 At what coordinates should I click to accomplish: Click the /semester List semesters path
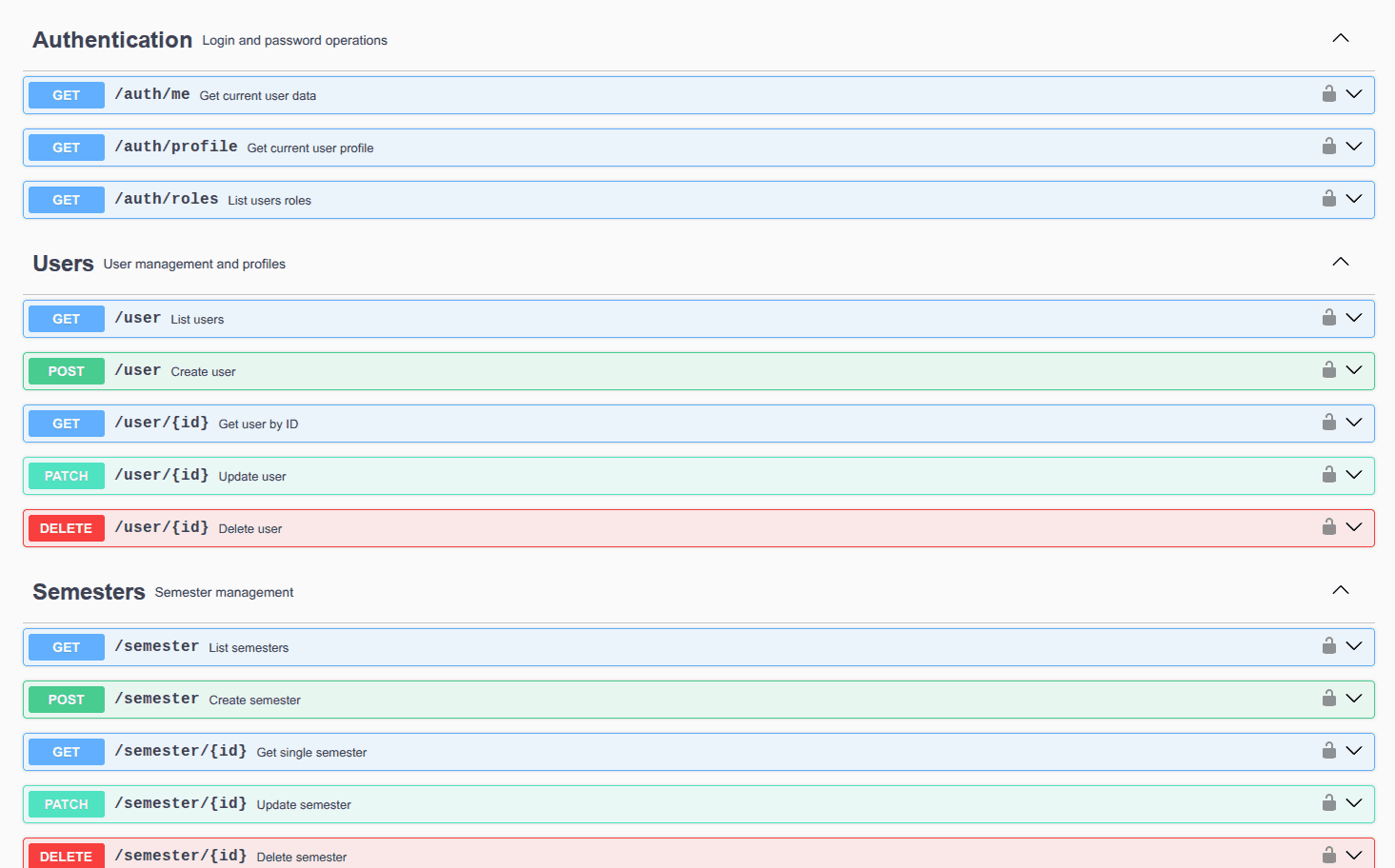tap(157, 646)
